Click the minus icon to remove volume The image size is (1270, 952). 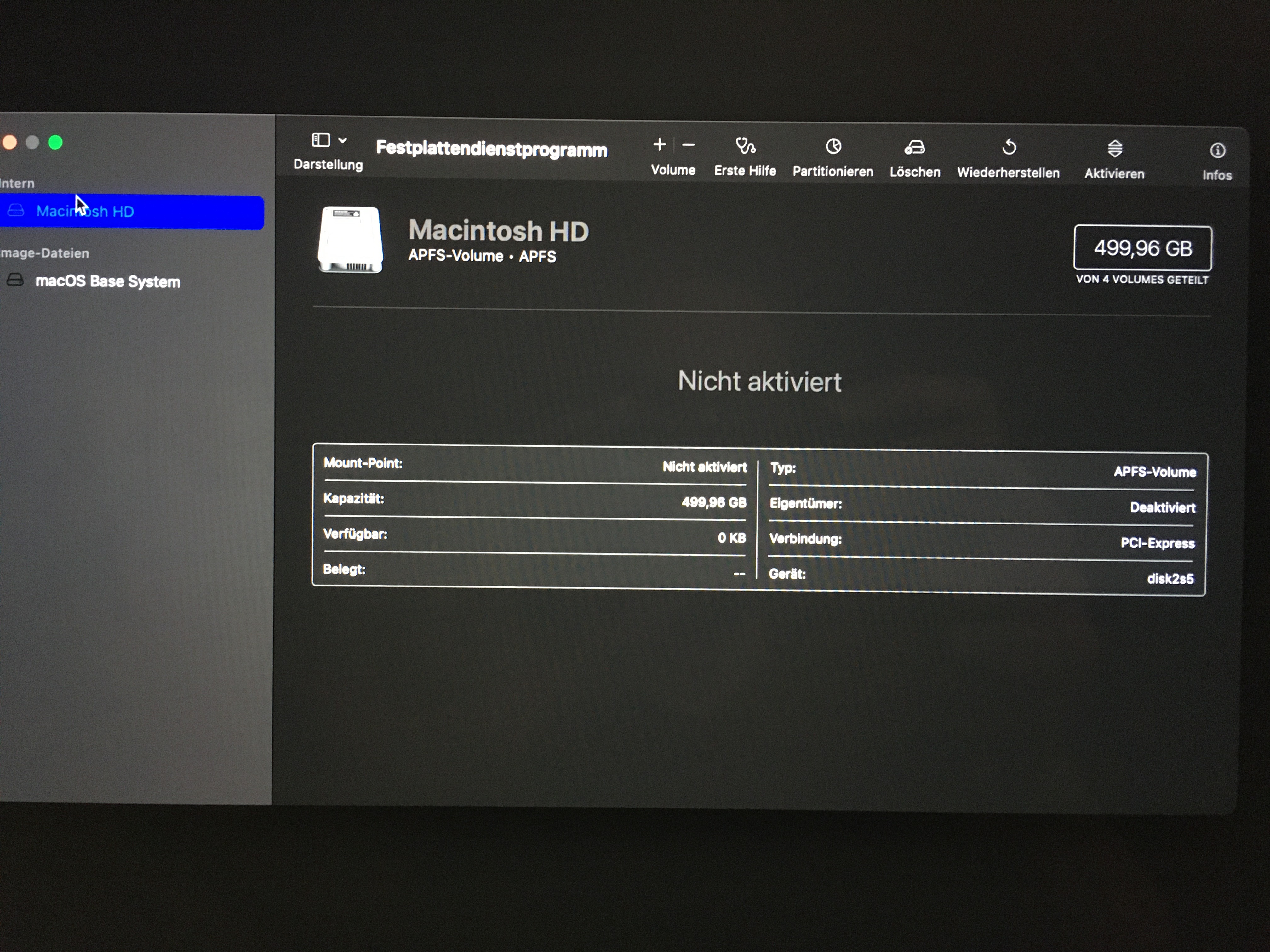click(x=689, y=145)
